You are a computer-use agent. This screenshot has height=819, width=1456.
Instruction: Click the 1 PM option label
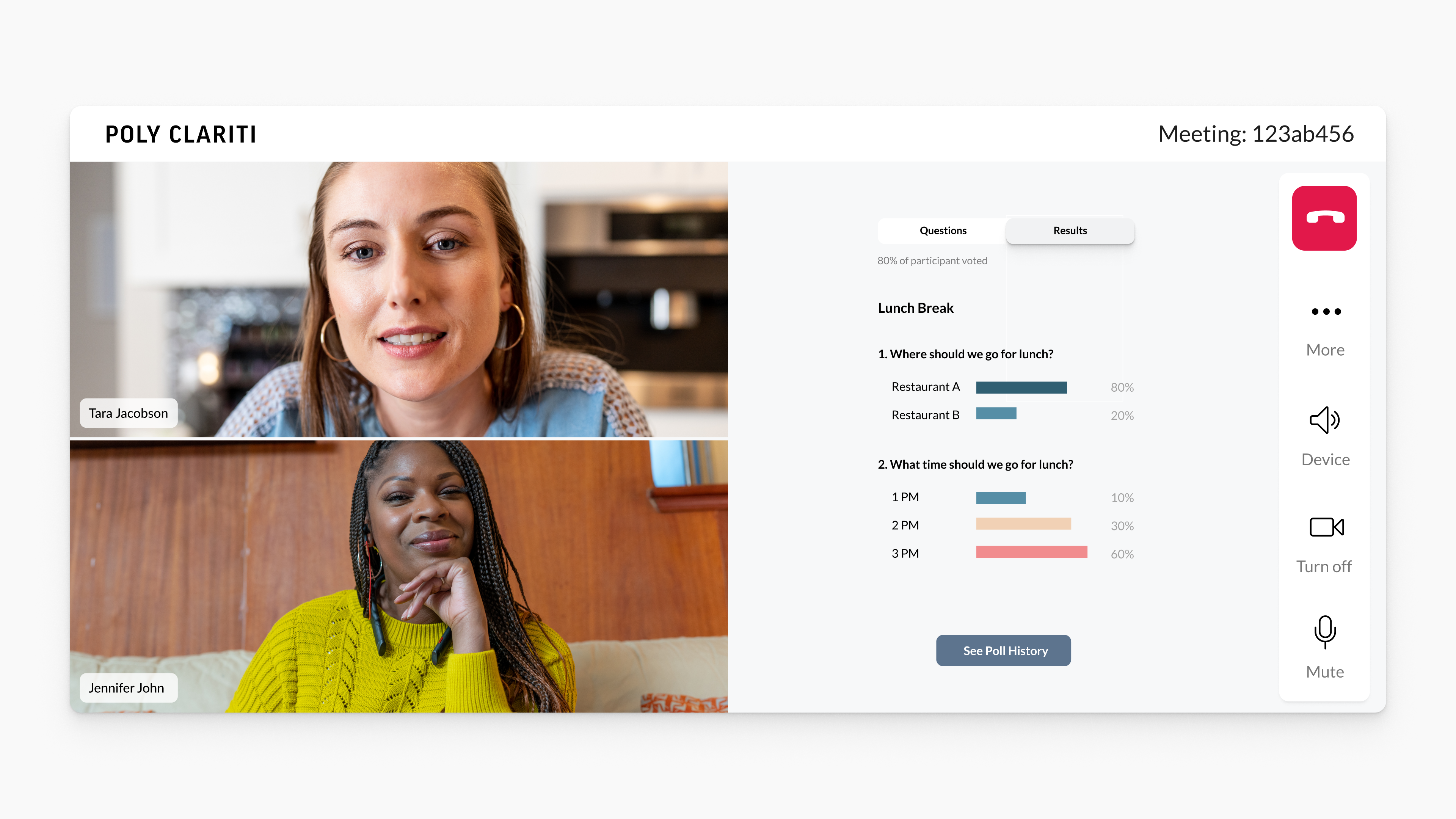(905, 497)
